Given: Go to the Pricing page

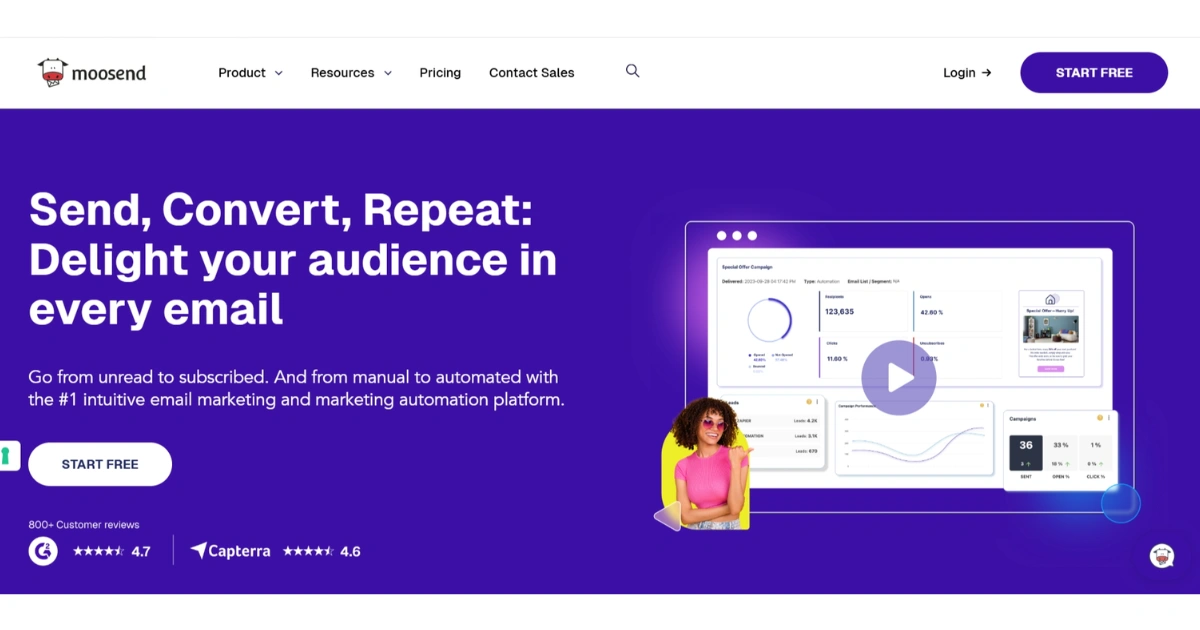Looking at the screenshot, I should (x=440, y=73).
